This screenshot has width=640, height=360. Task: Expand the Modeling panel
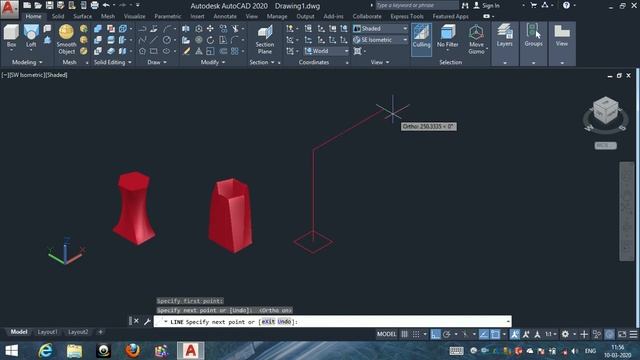27,62
